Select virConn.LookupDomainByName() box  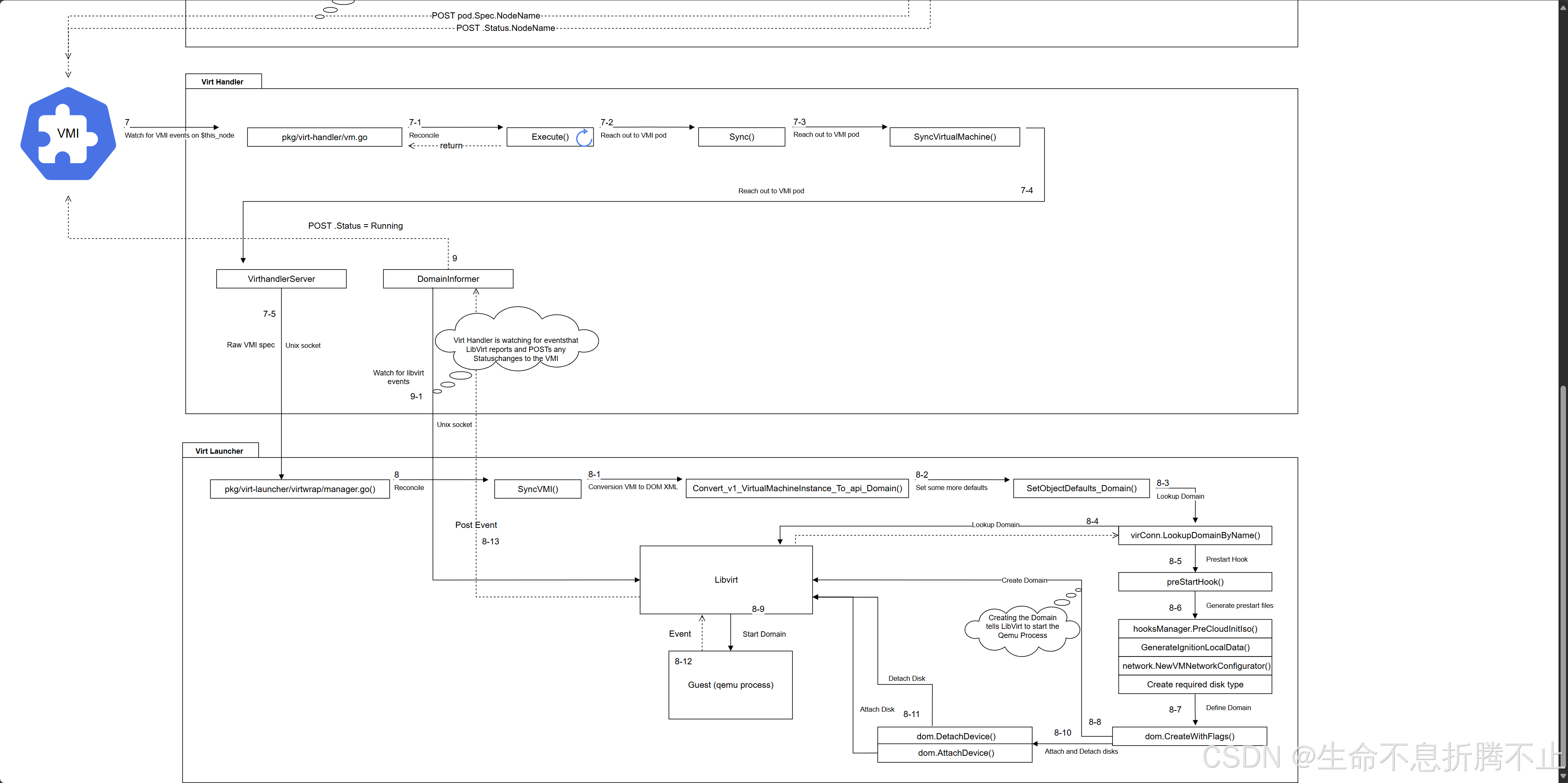pos(1195,535)
